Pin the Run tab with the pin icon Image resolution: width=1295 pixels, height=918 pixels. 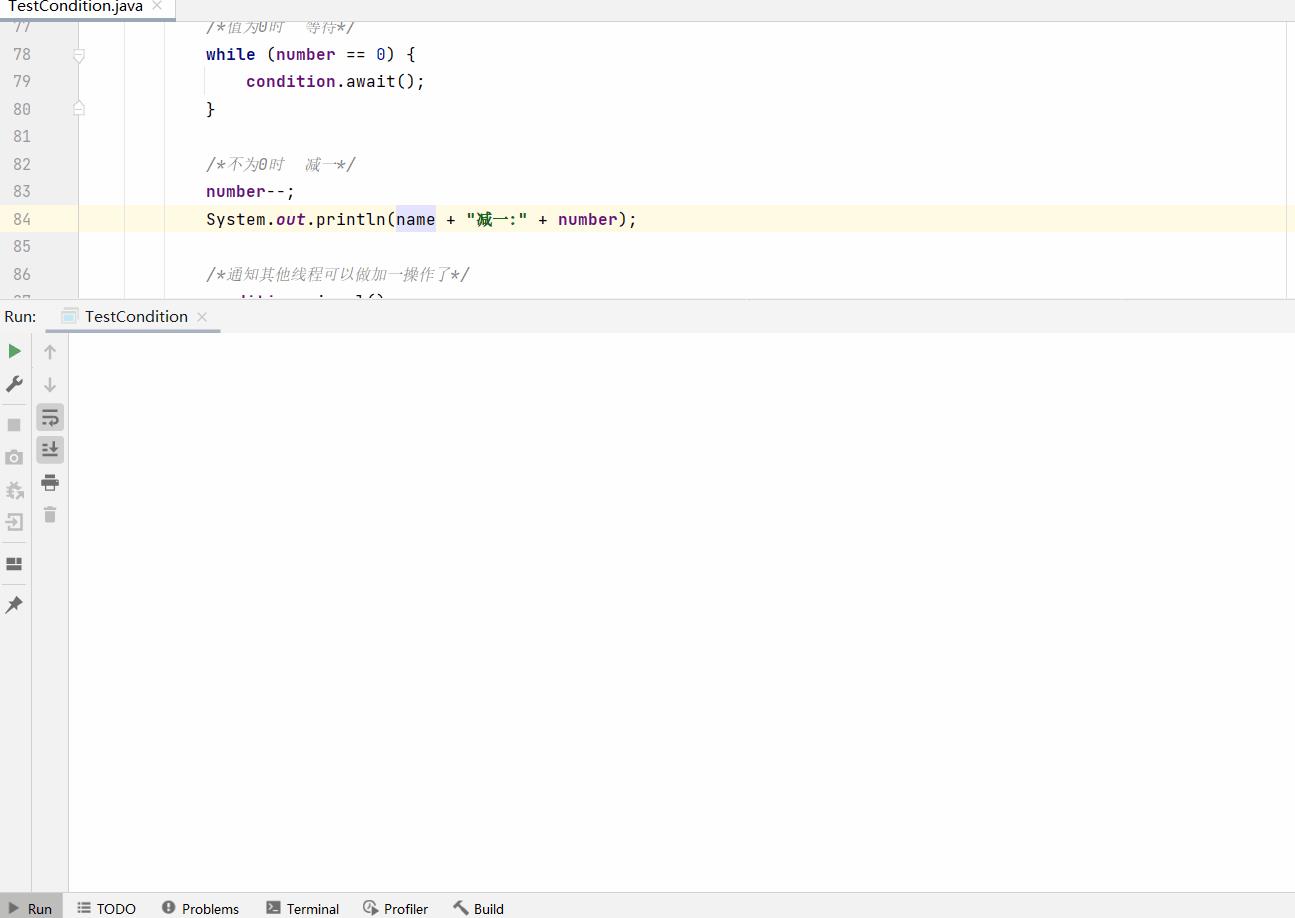tap(14, 605)
